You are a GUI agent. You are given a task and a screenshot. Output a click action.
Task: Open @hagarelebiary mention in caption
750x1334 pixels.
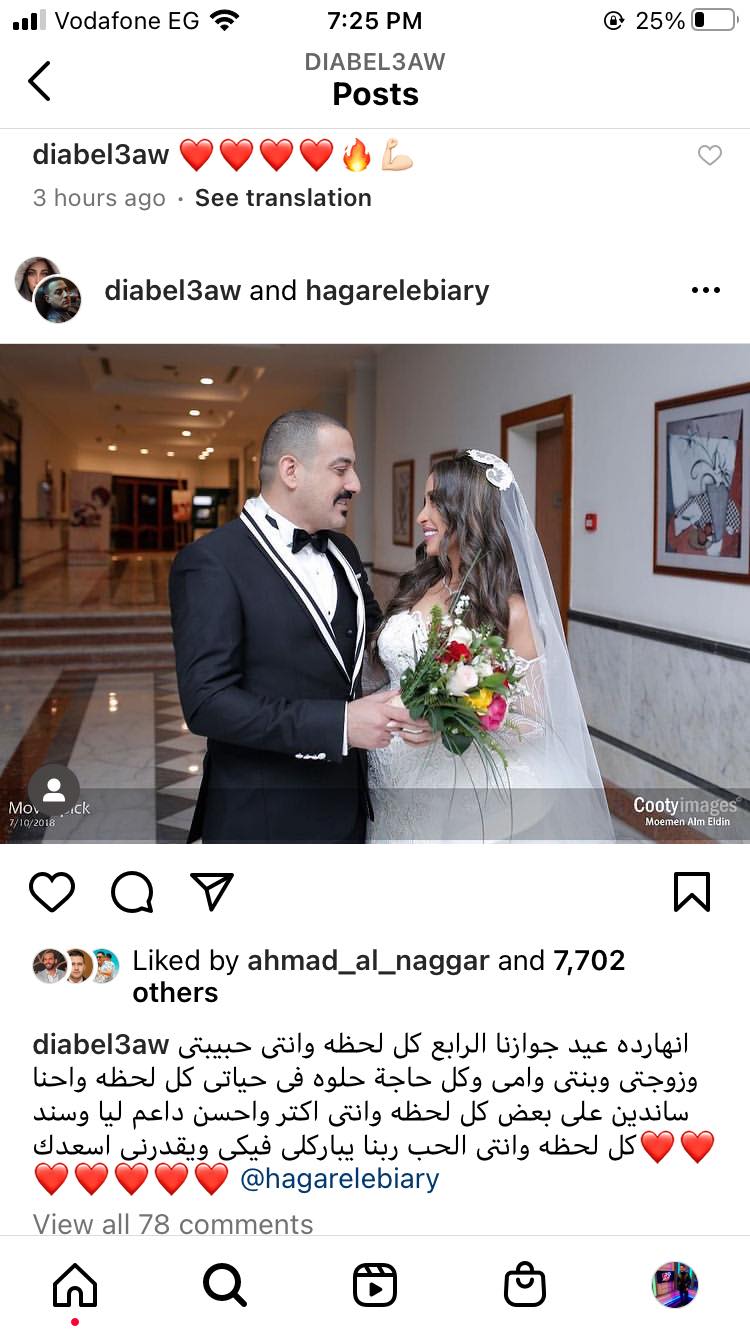[340, 1178]
